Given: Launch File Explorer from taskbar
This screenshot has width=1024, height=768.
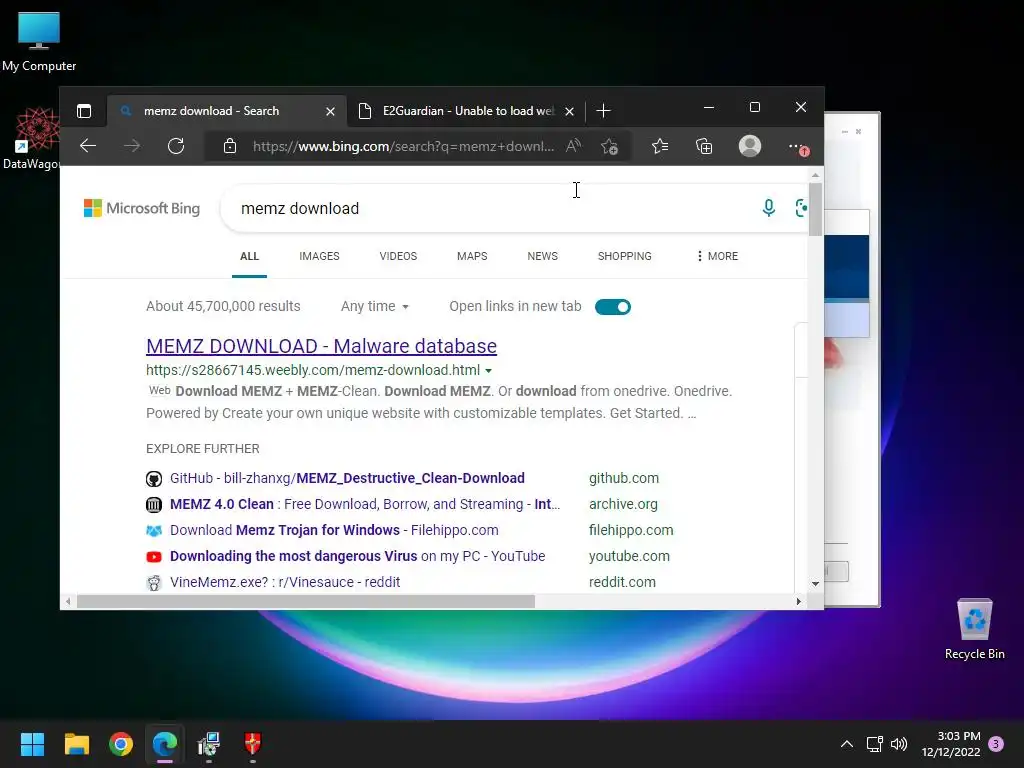Looking at the screenshot, I should (x=76, y=744).
